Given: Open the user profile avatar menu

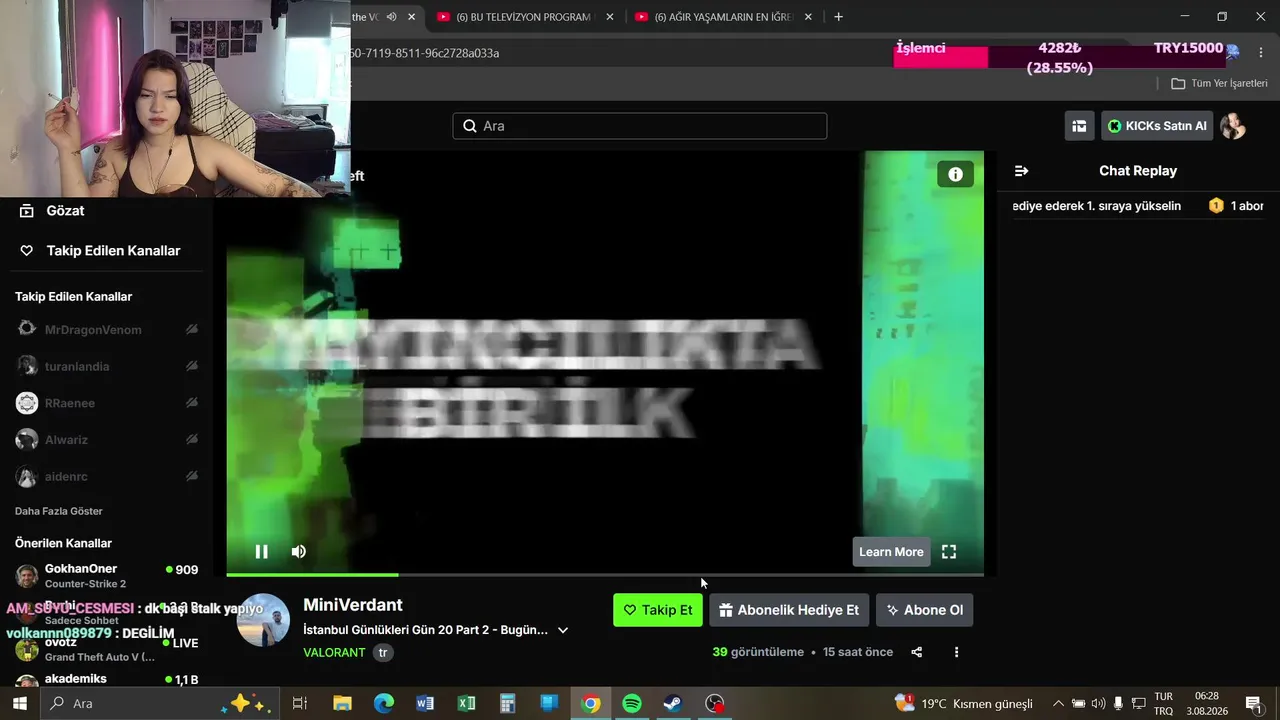Looking at the screenshot, I should pos(1233,126).
